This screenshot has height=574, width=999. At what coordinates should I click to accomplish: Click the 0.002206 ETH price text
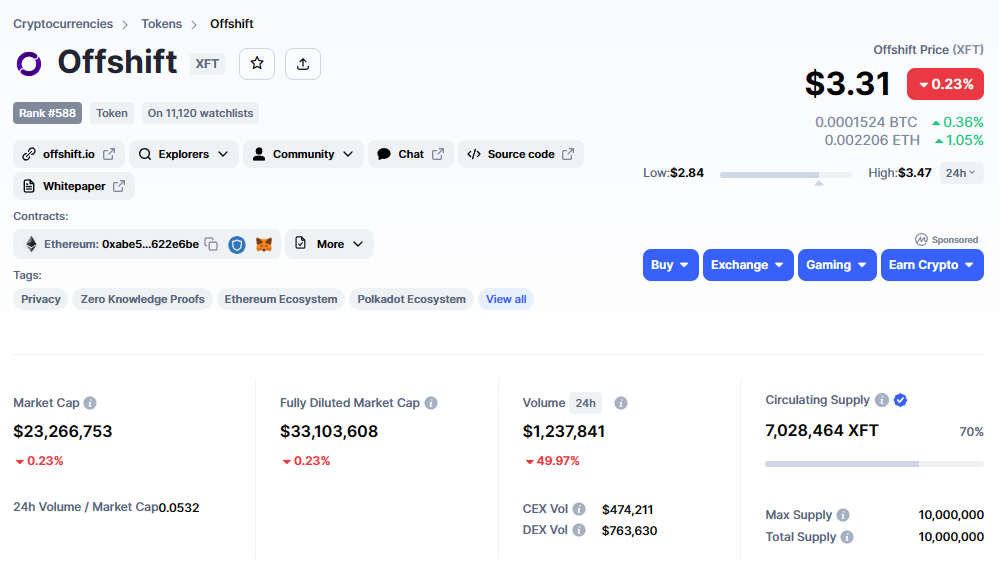872,140
